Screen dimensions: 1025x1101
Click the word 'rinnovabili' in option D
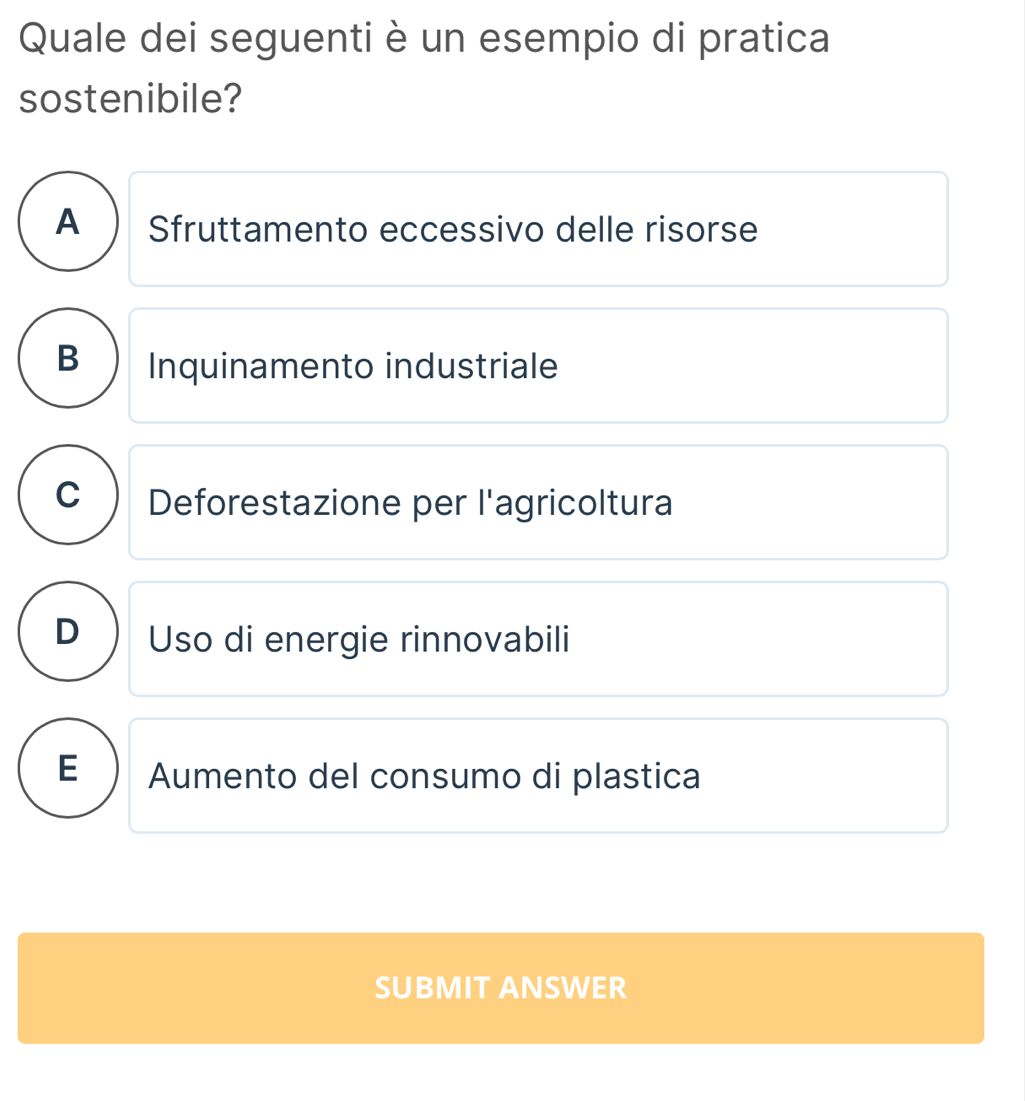click(x=485, y=639)
